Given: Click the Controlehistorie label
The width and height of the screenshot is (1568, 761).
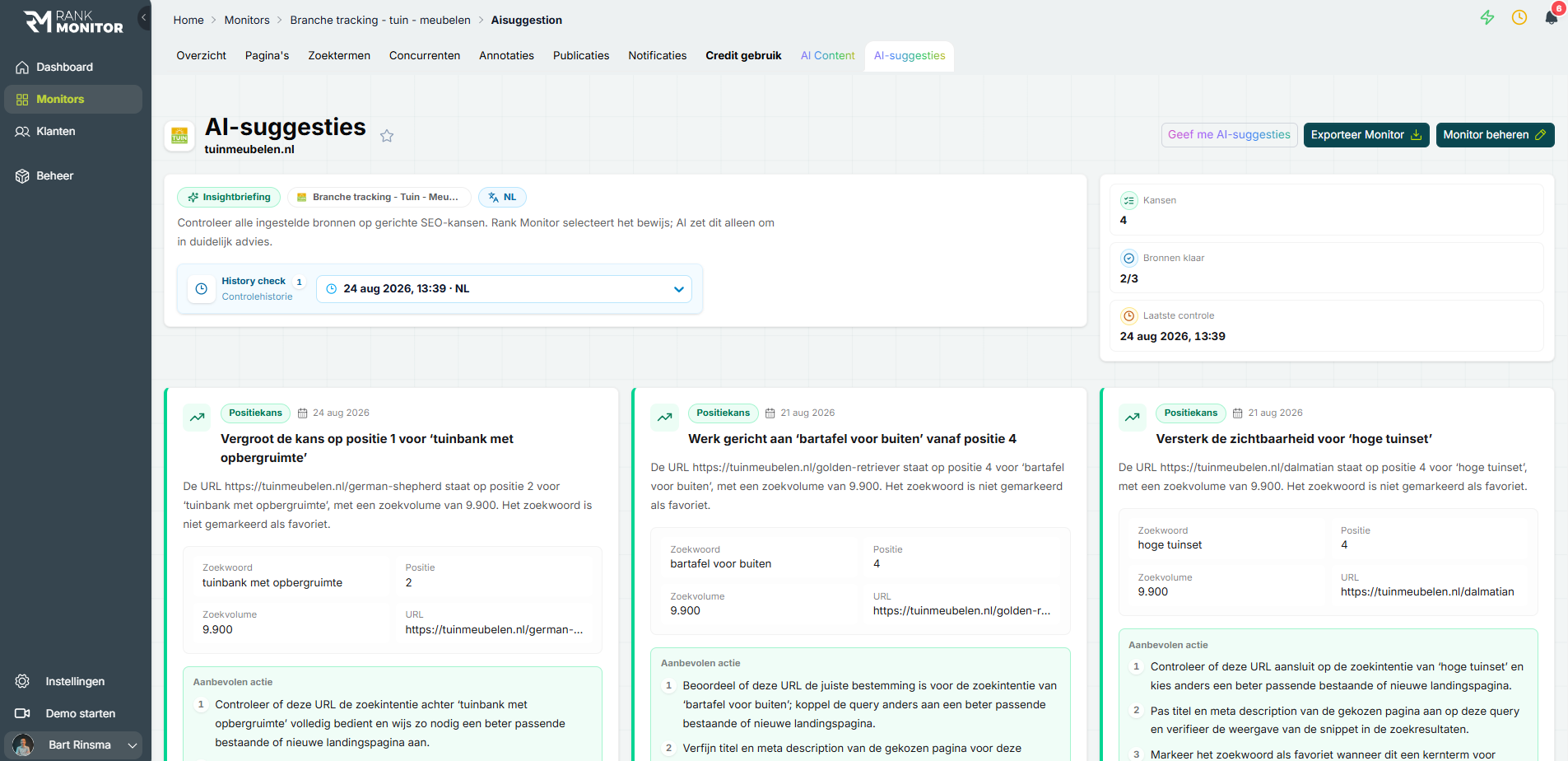Looking at the screenshot, I should coord(257,296).
